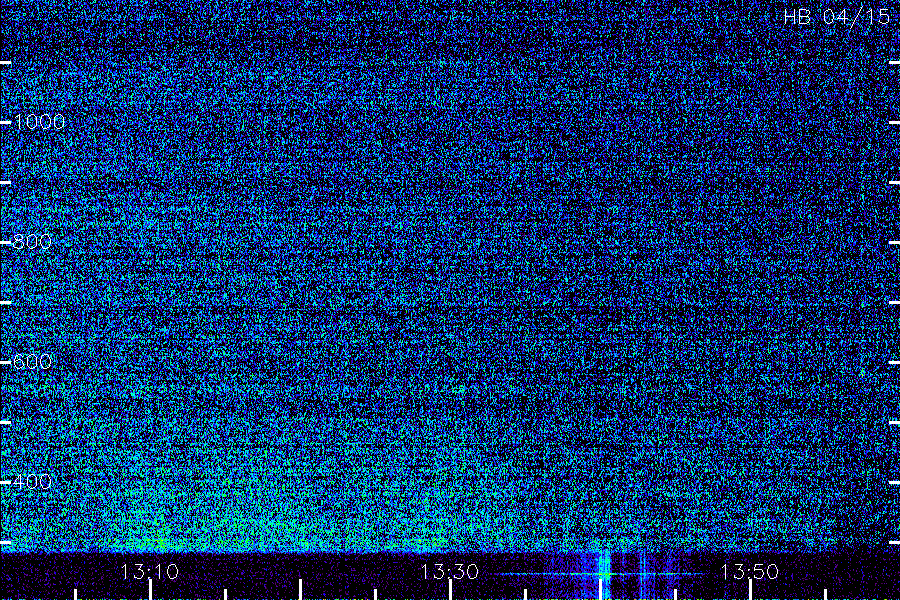Click the 400 frequency axis label
This screenshot has height=600, width=900.
click(32, 482)
